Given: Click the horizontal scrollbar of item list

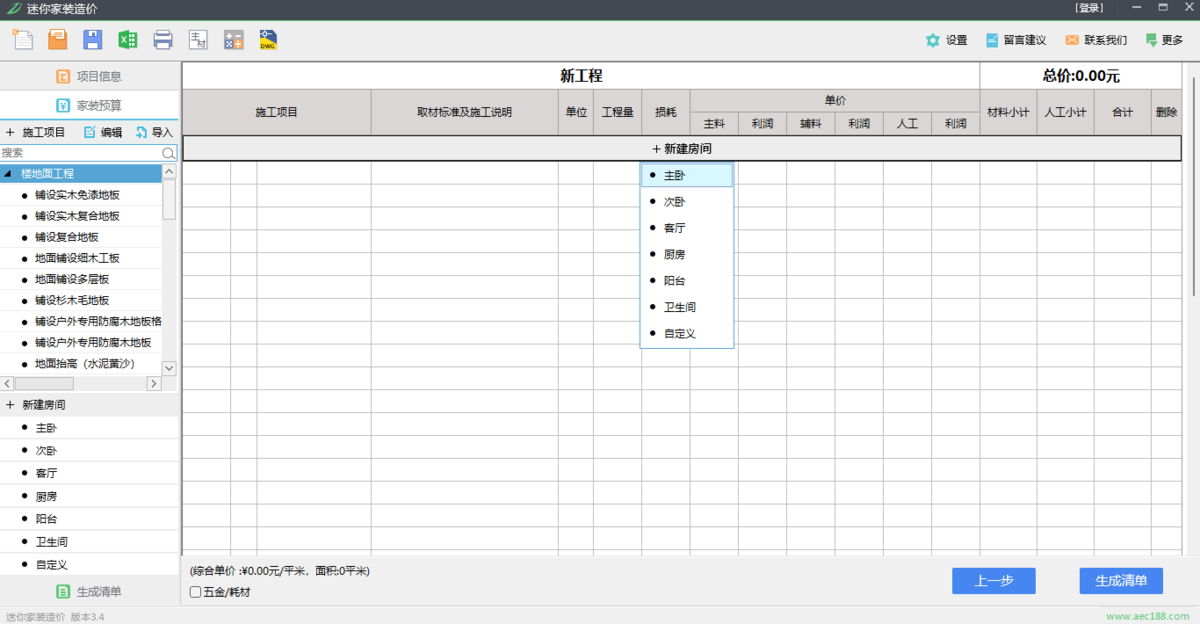Looking at the screenshot, I should 81,384.
